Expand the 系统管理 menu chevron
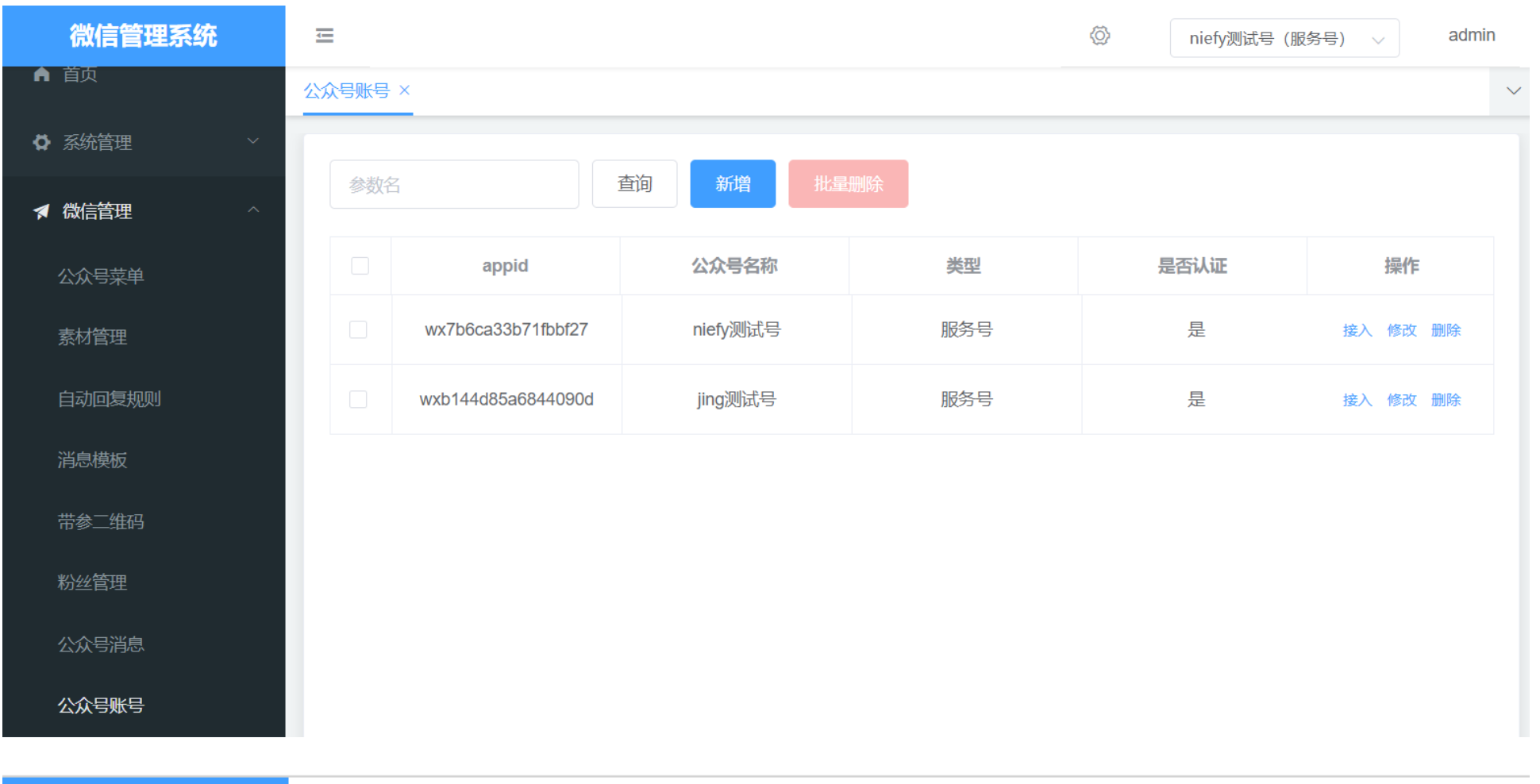The image size is (1540, 784). [253, 141]
